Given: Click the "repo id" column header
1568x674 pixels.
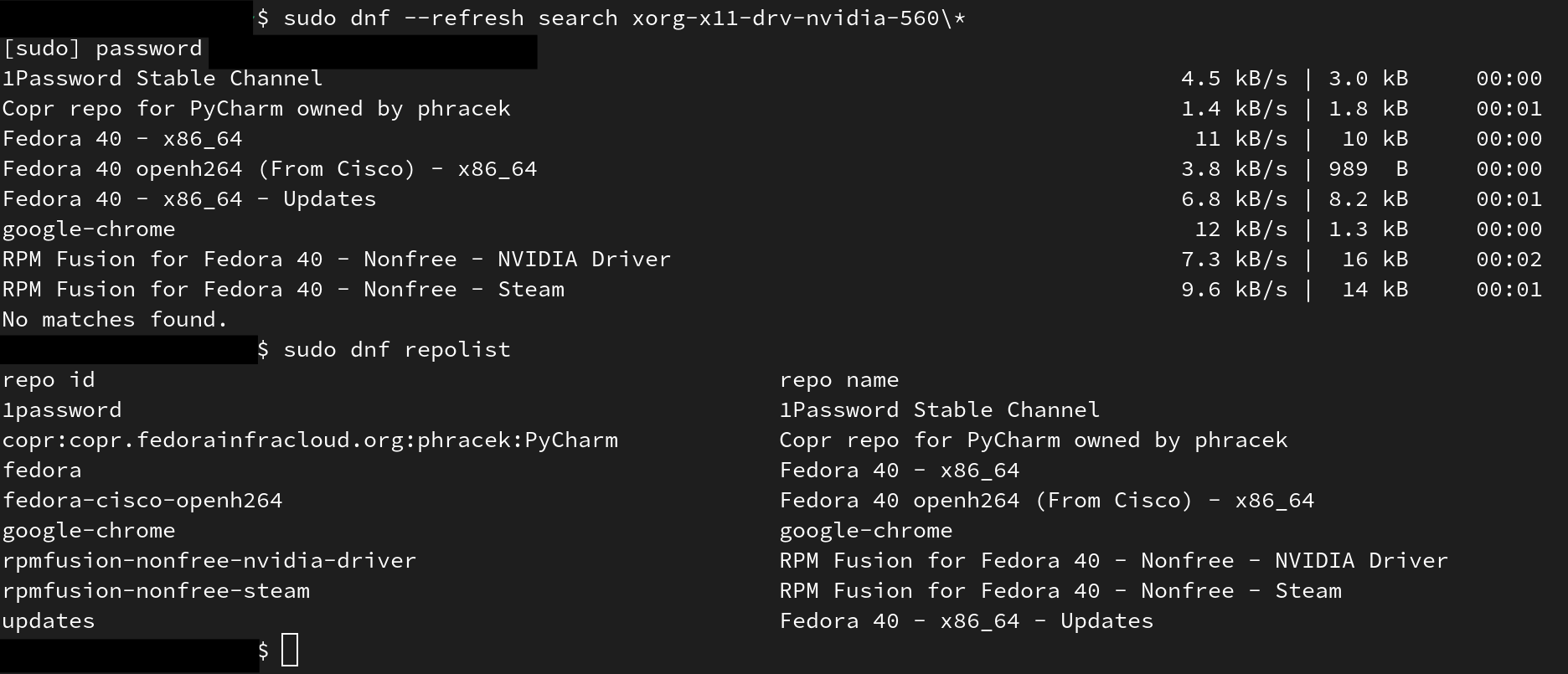Looking at the screenshot, I should tap(49, 380).
